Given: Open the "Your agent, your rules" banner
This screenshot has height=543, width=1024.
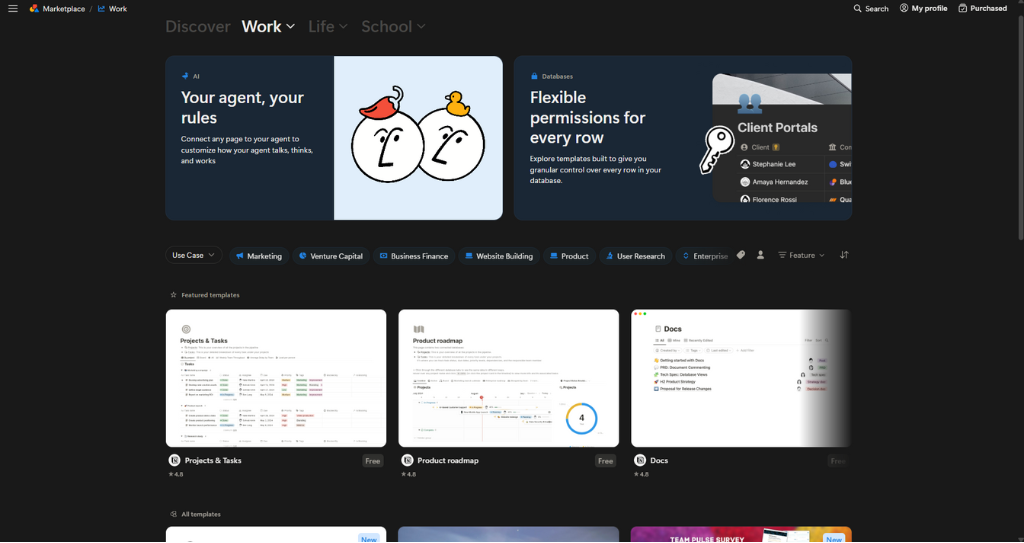Looking at the screenshot, I should tap(334, 138).
